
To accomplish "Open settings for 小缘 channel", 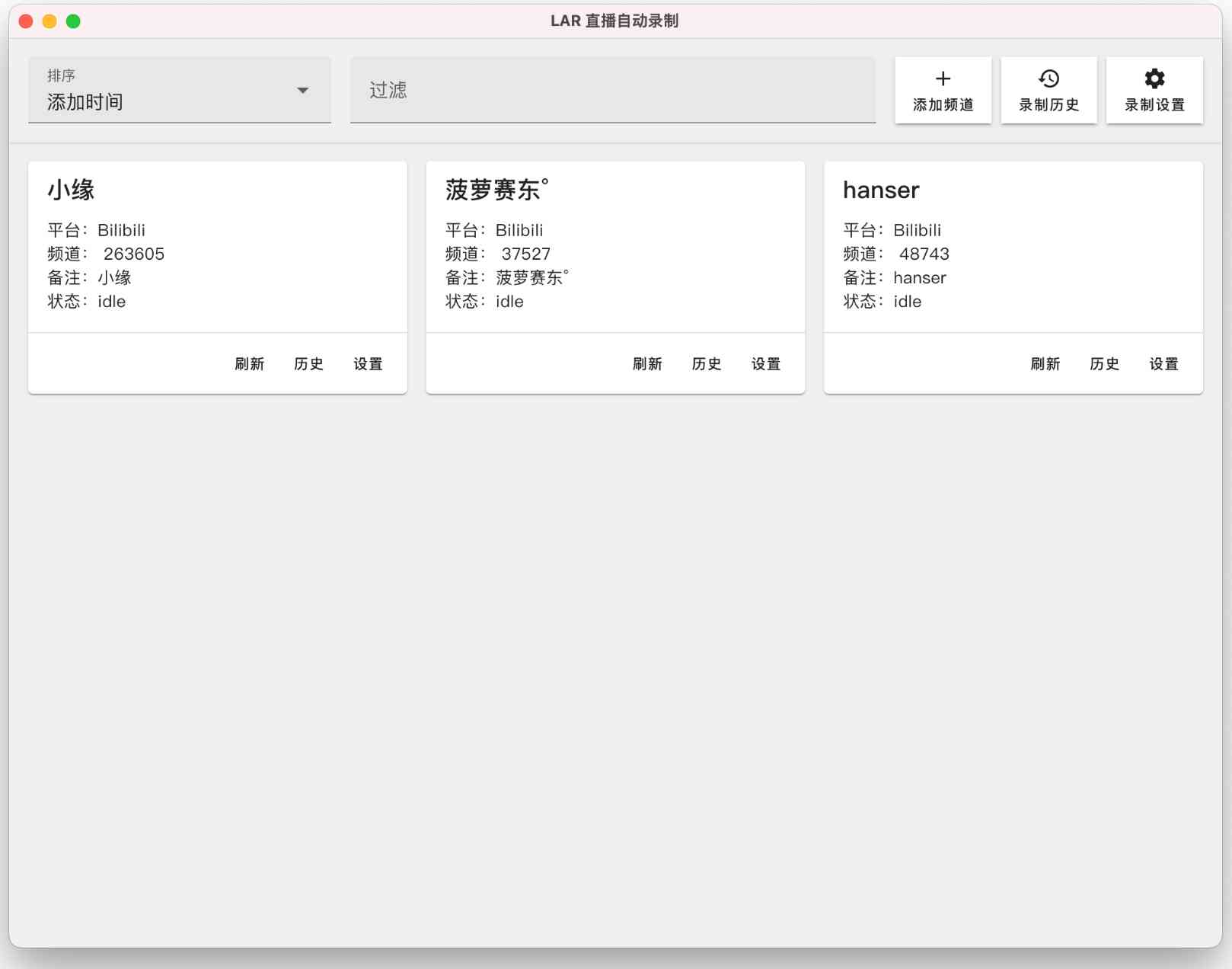I will (368, 364).
